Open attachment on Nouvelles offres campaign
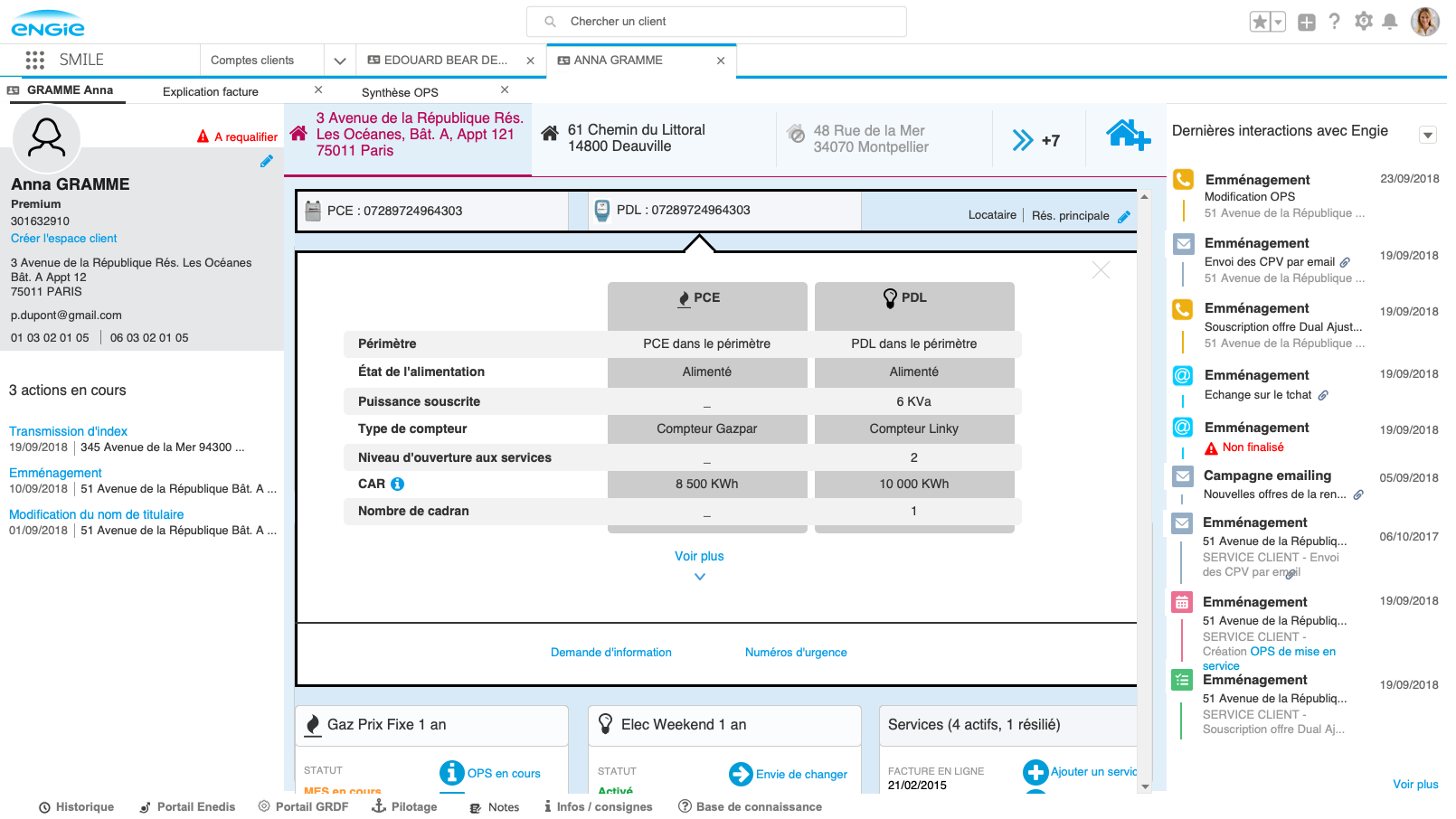 pyautogui.click(x=1358, y=494)
